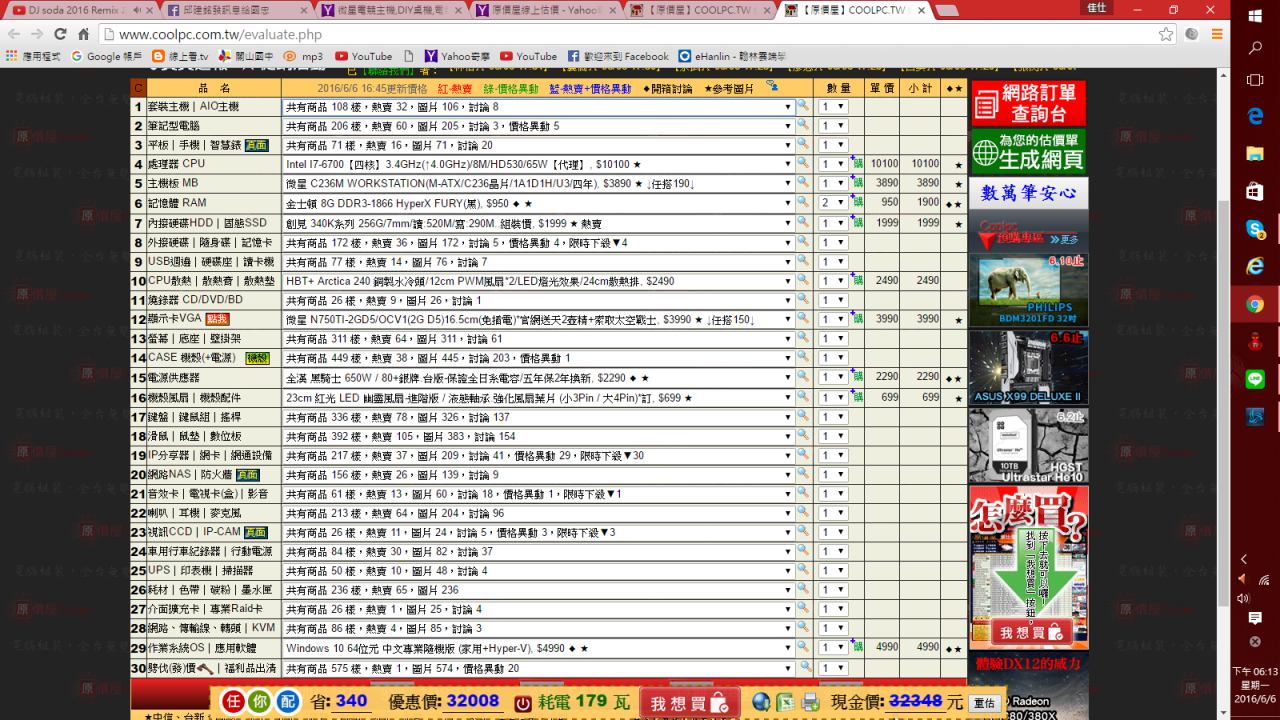Screen dimensions: 1280x720
Task: Open the 記憶體 RAM product dropdown
Action: pos(538,203)
